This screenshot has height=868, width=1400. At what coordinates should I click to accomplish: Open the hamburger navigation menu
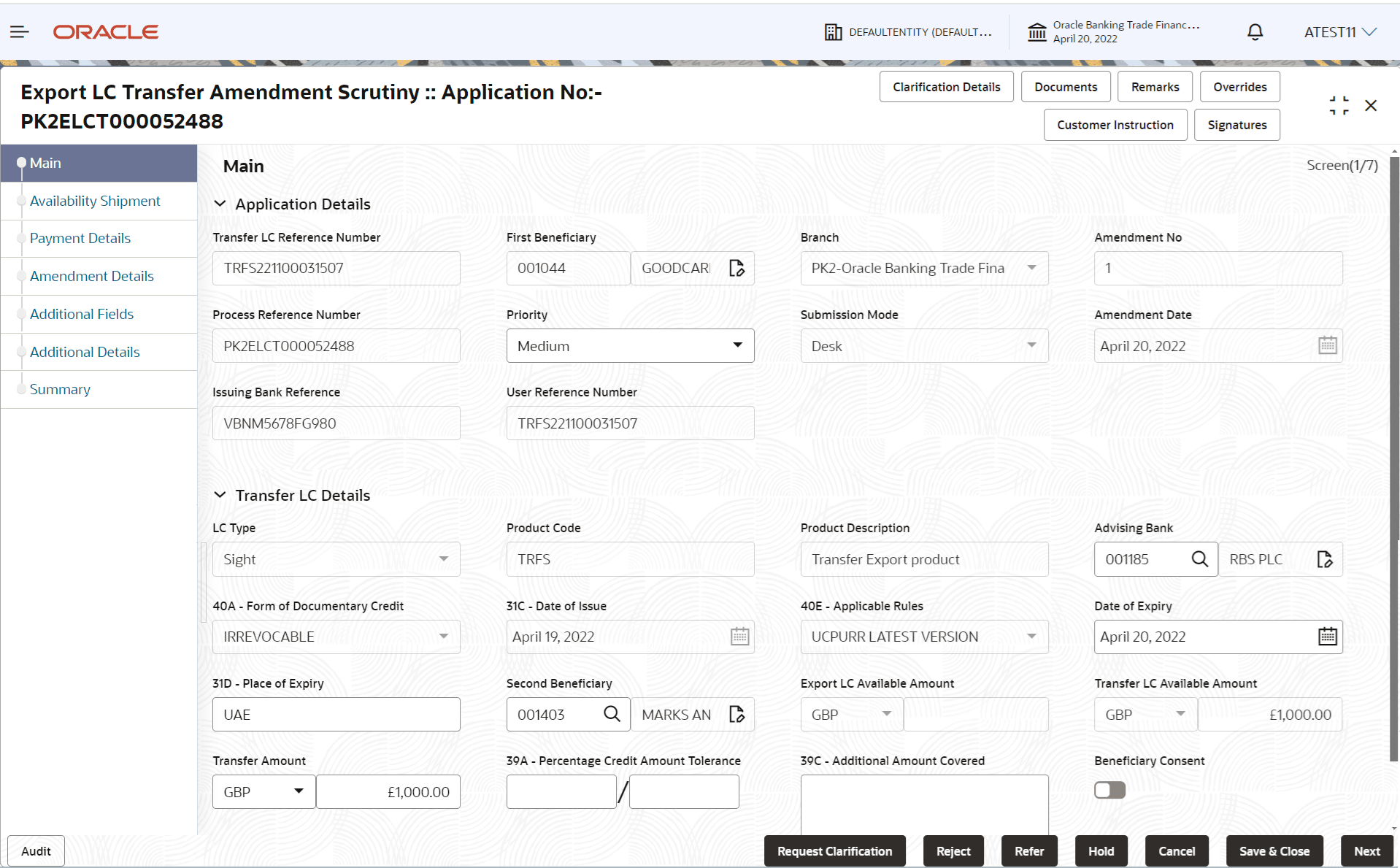19,31
